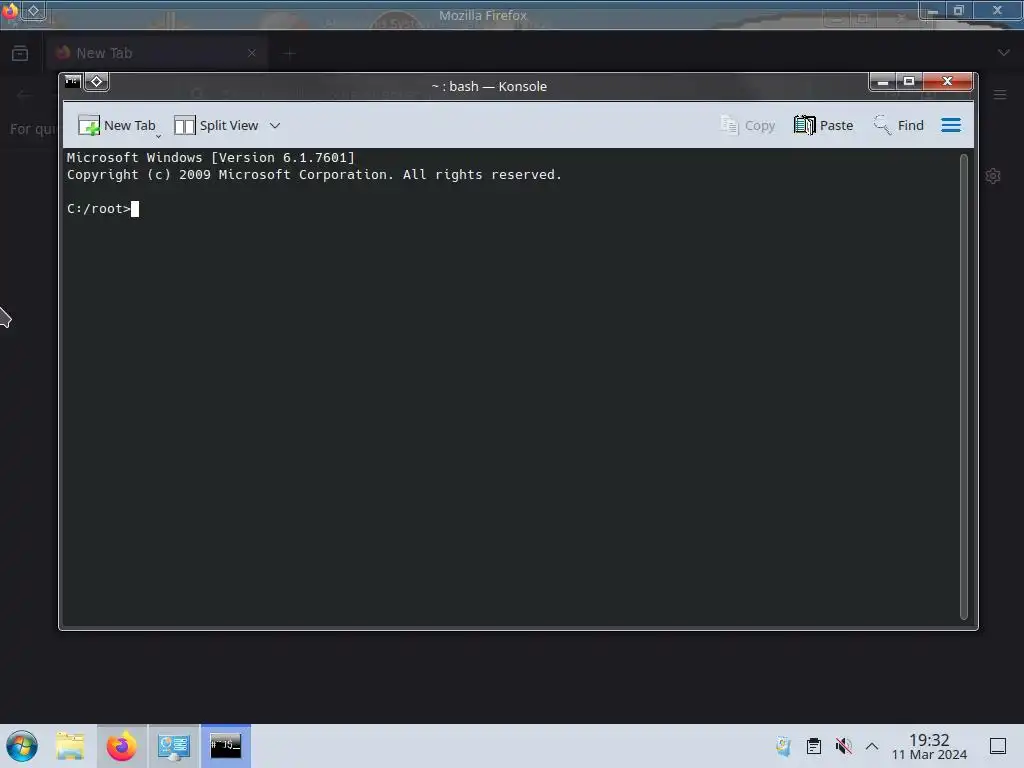Image resolution: width=1024 pixels, height=768 pixels.
Task: Click Paste in Konsole toolbar
Action: pos(824,125)
